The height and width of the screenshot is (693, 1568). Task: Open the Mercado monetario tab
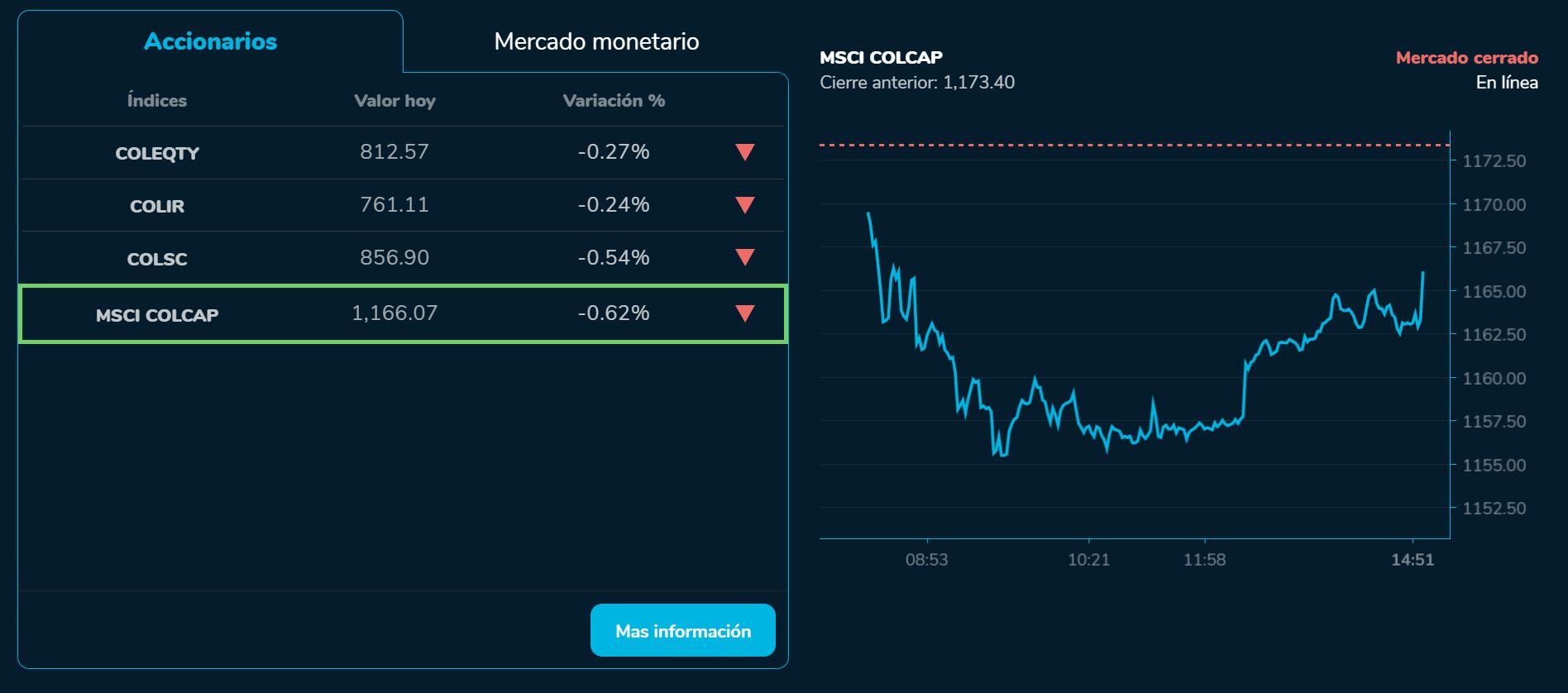tap(596, 41)
